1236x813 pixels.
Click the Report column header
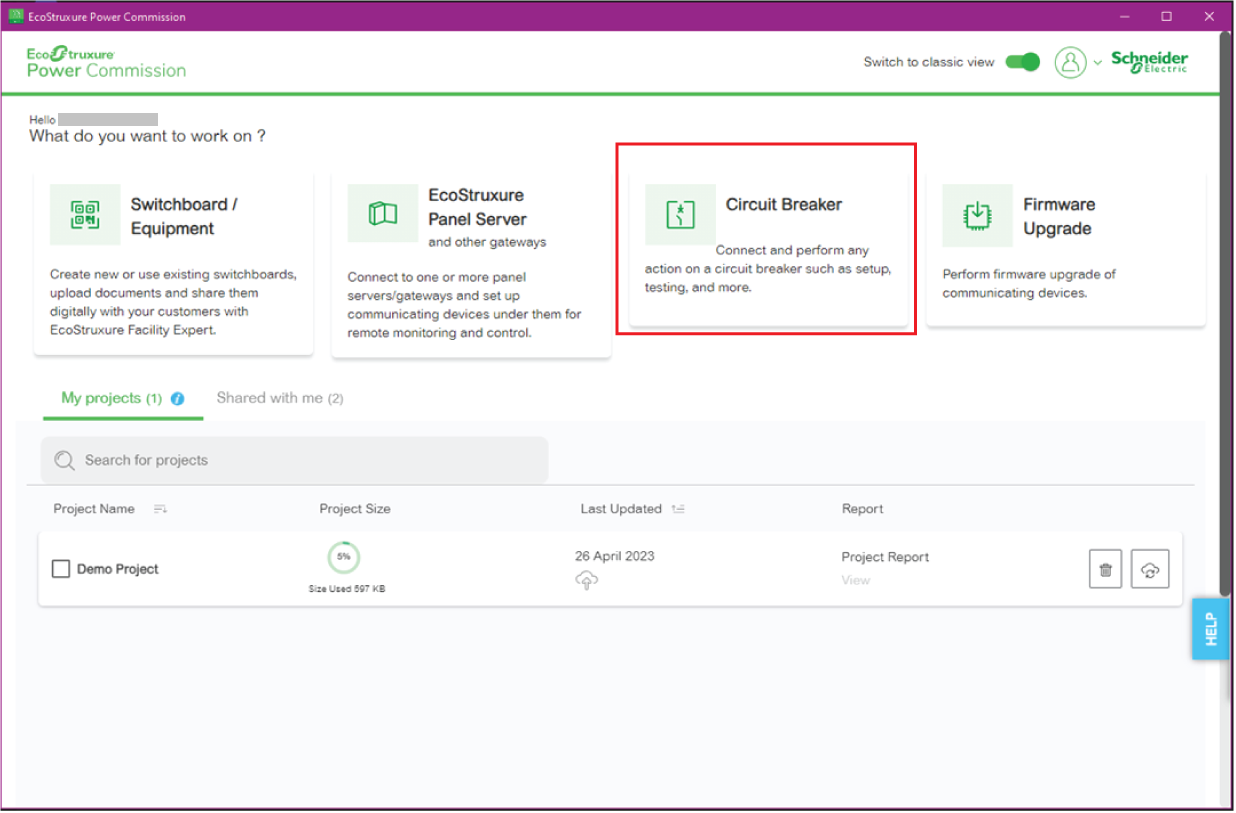(x=863, y=509)
